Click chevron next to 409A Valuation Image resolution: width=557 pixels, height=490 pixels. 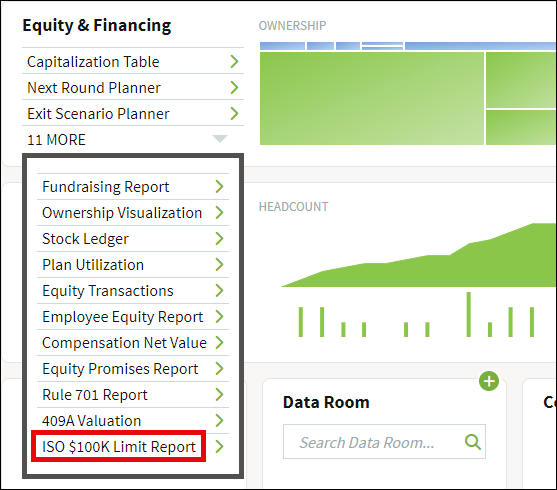(220, 420)
